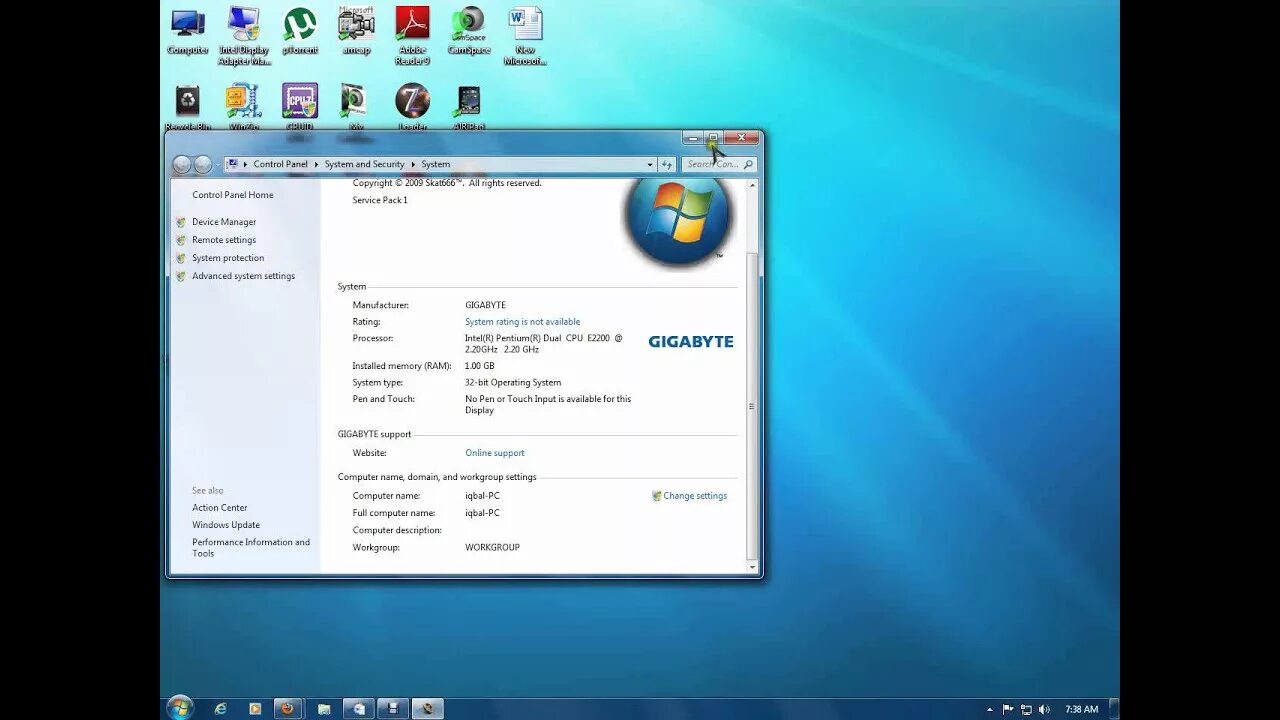
Task: Open Advanced system settings link
Action: click(243, 276)
